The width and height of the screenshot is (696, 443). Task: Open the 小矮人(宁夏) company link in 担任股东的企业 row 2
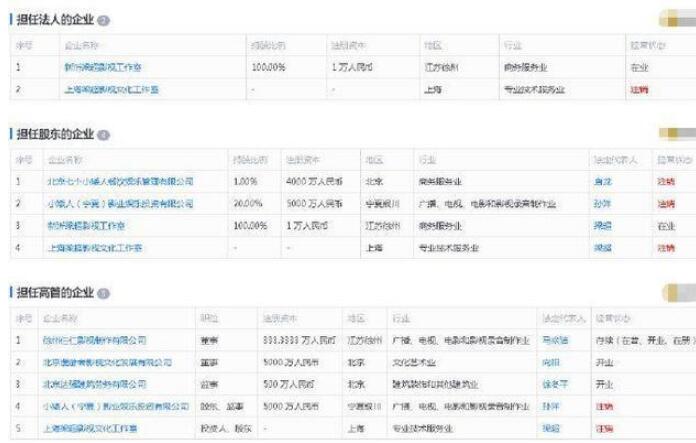tap(120, 204)
